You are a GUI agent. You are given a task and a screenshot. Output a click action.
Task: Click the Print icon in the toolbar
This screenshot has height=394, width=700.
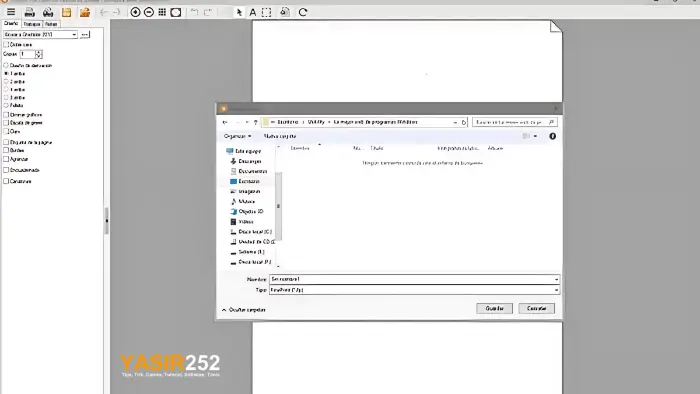[x=29, y=12]
